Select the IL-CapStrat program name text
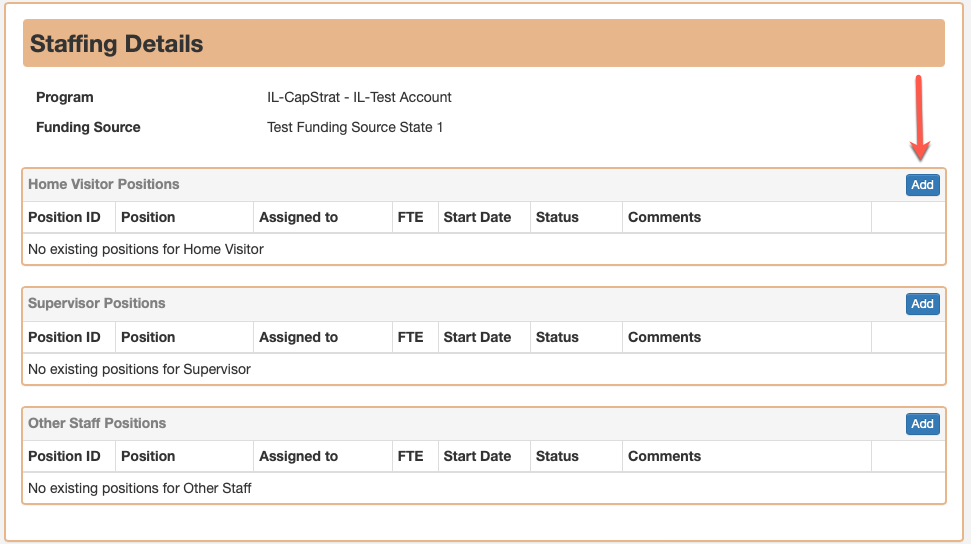The width and height of the screenshot is (971, 544). [x=359, y=97]
